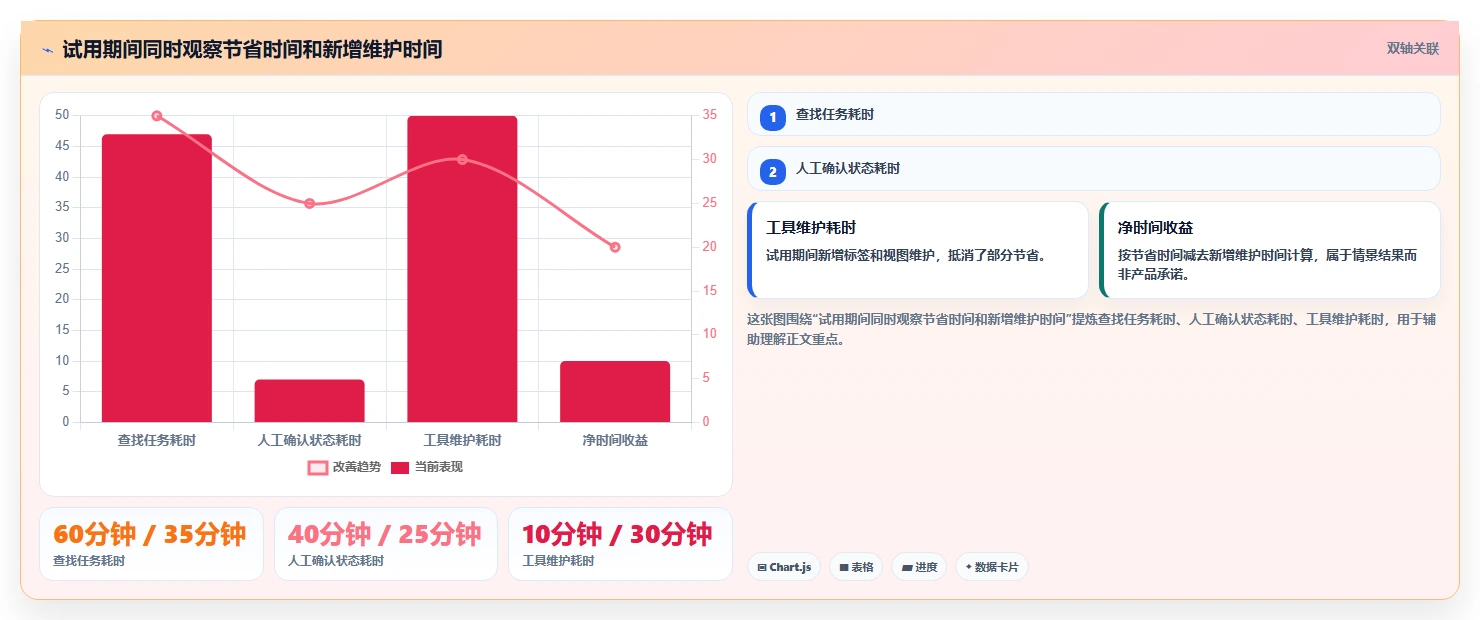Click the 净时间收益 bar in chart
1480x620 pixels.
click(615, 391)
